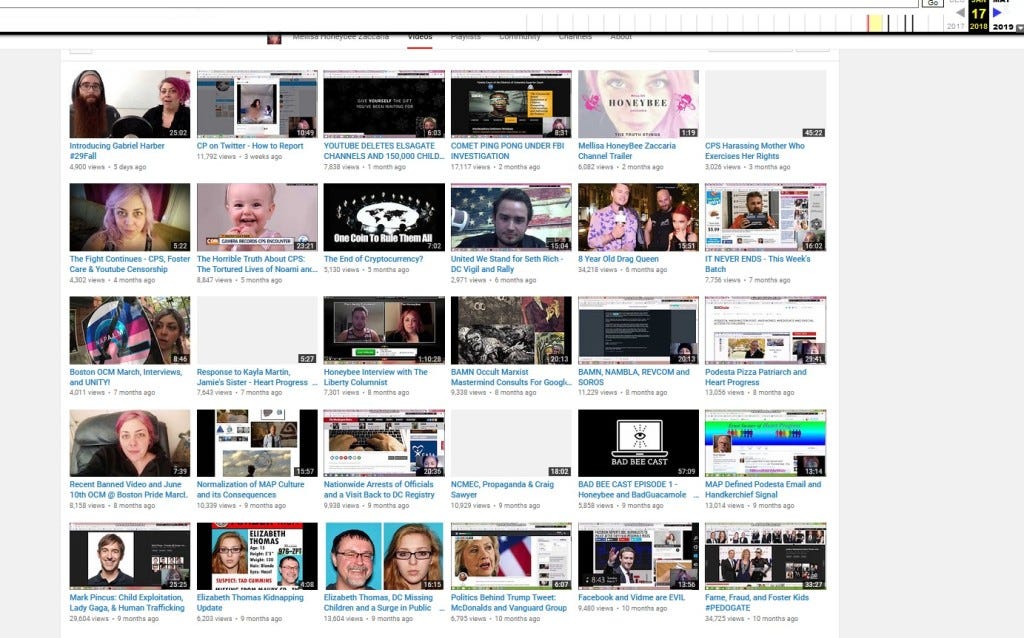Open the Response to Kayla Martin title link

[x=256, y=377]
